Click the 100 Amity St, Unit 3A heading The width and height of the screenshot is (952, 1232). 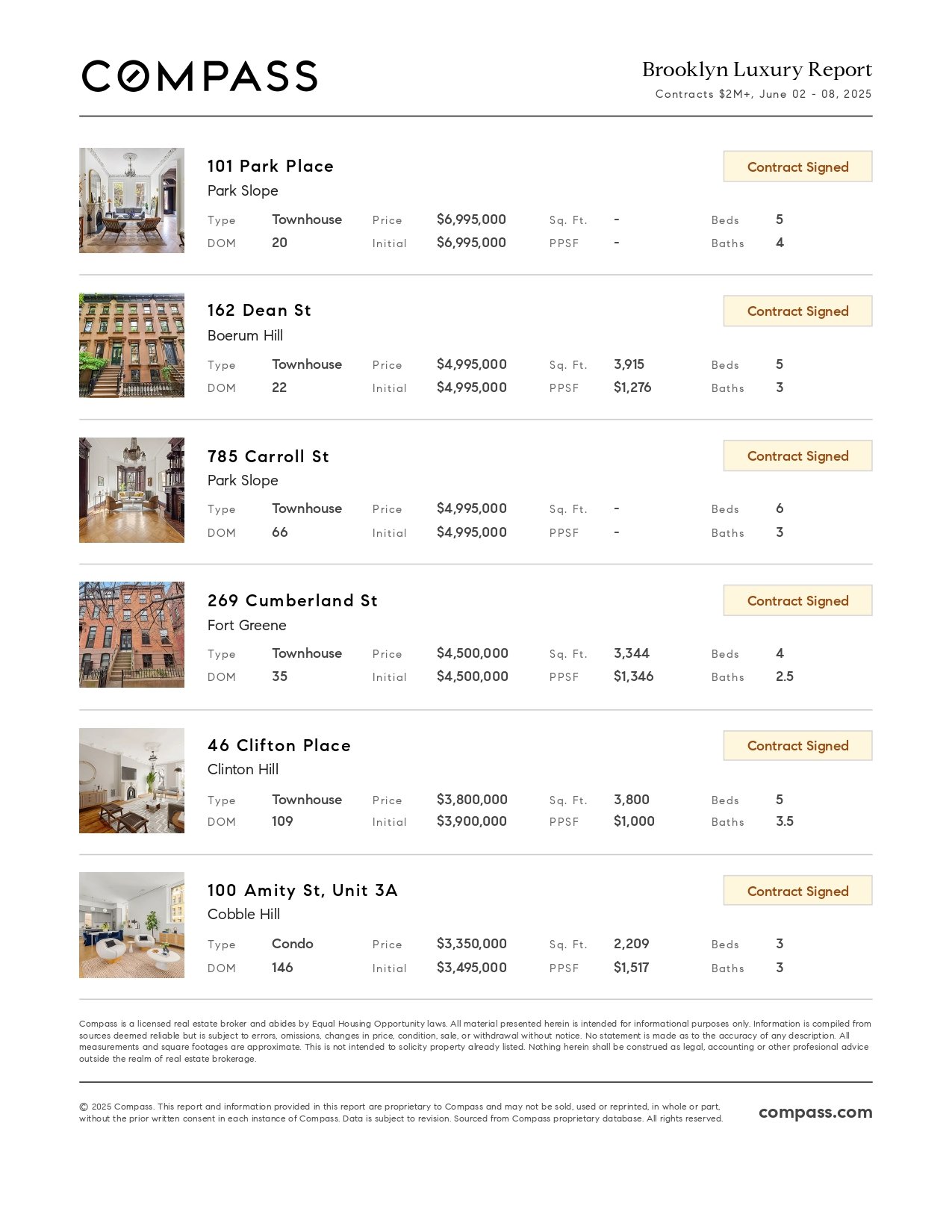coord(302,890)
